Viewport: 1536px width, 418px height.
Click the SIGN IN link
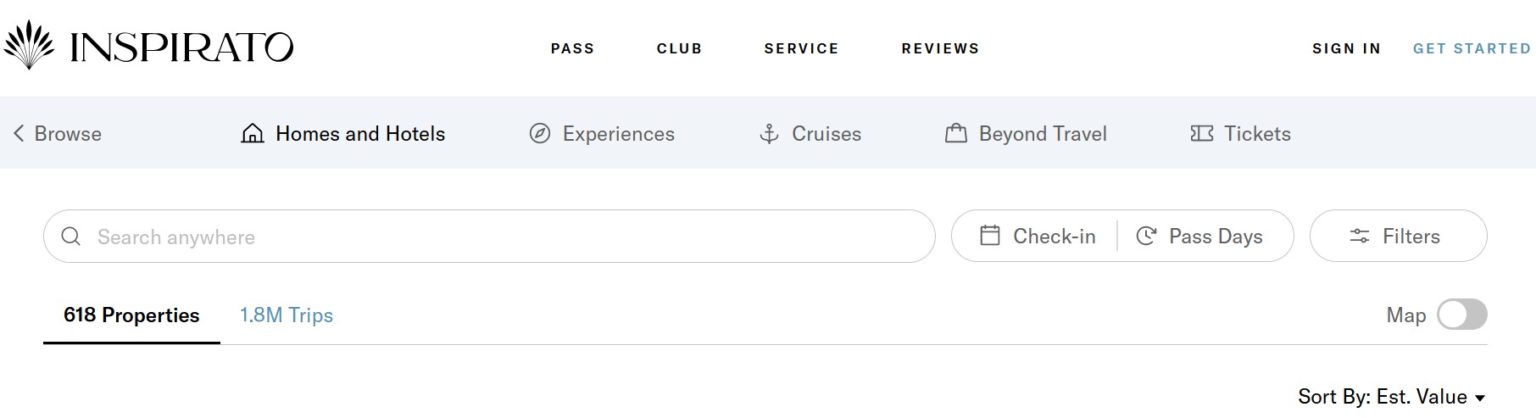click(x=1346, y=48)
